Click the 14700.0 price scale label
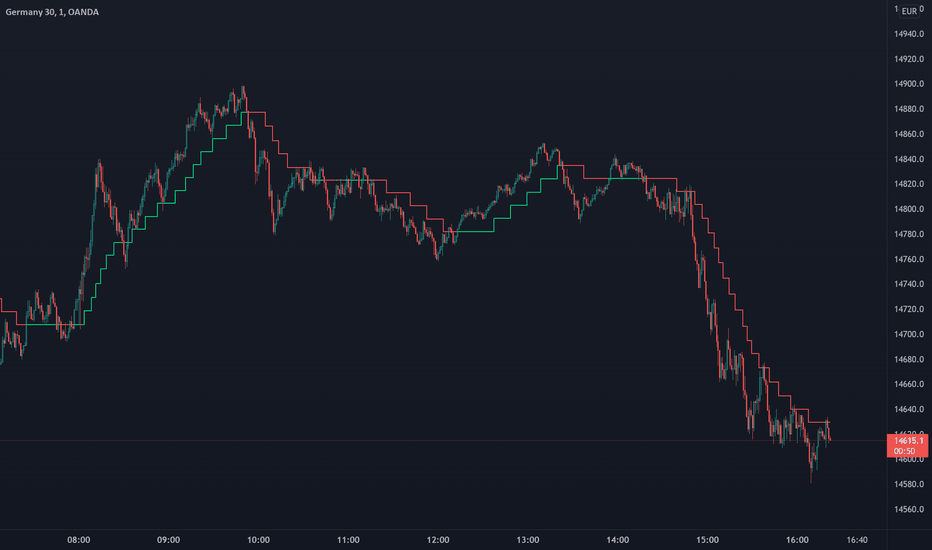This screenshot has height=550, width=932. pyautogui.click(x=909, y=334)
